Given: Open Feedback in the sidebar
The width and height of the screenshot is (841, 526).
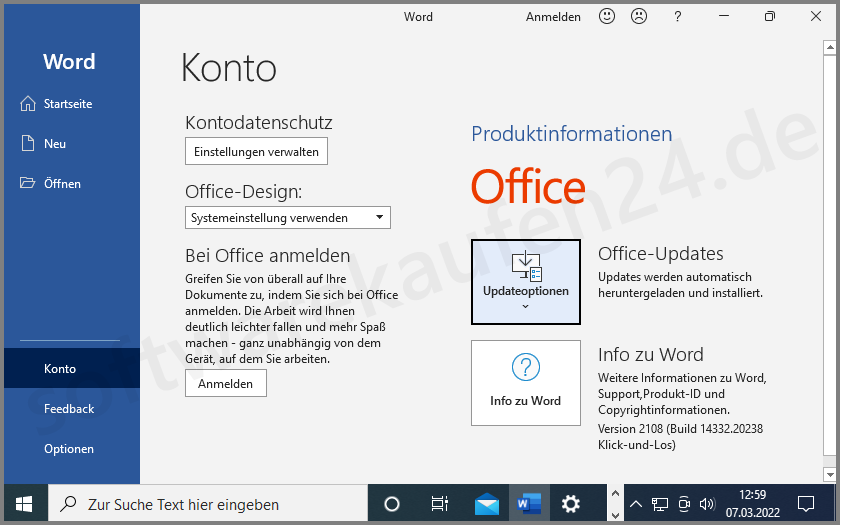Looking at the screenshot, I should (x=71, y=409).
